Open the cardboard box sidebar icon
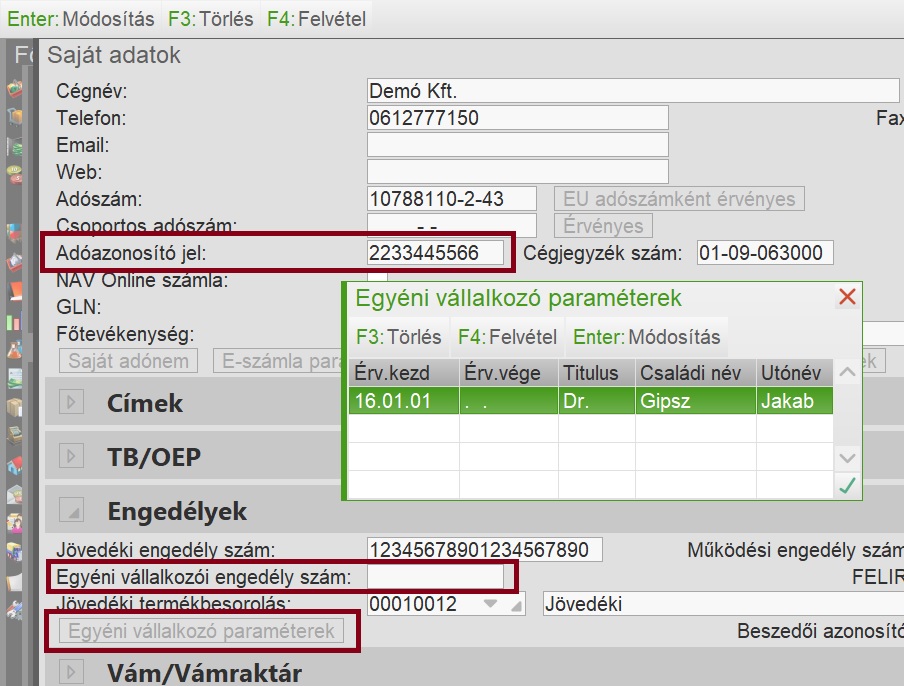The image size is (904, 686). (x=14, y=407)
